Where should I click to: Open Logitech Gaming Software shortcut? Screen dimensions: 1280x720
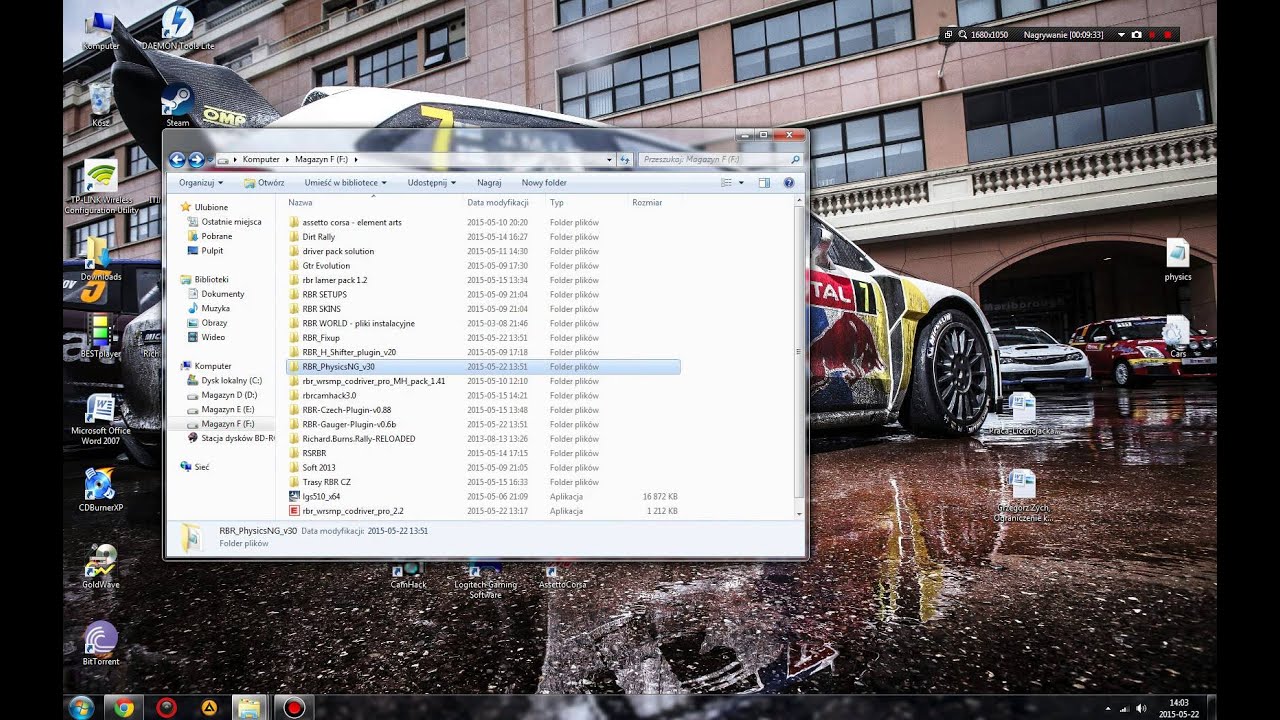tap(485, 580)
